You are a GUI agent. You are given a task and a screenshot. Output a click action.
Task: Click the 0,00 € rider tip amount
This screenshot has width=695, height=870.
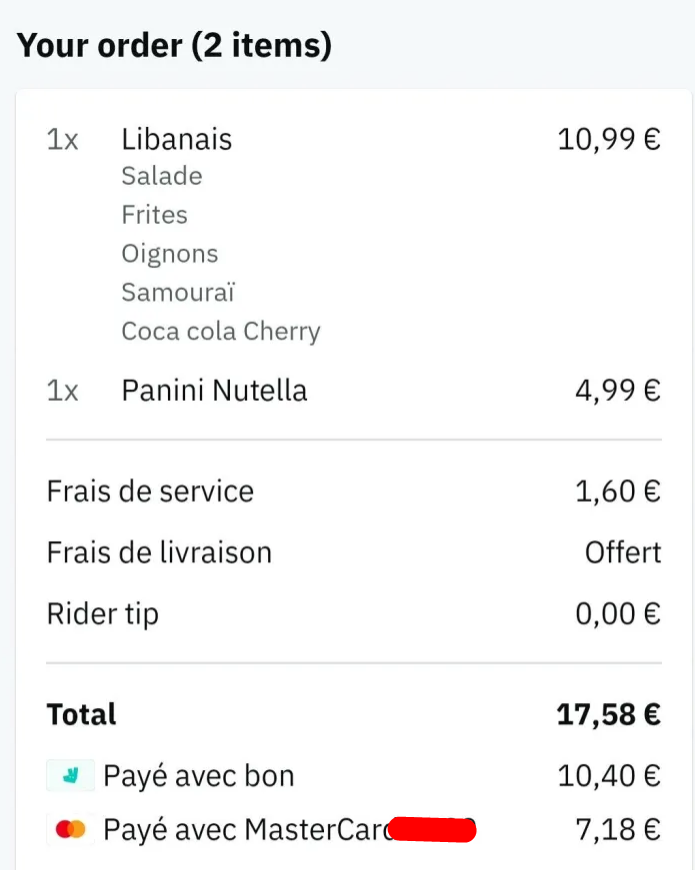[x=618, y=614]
